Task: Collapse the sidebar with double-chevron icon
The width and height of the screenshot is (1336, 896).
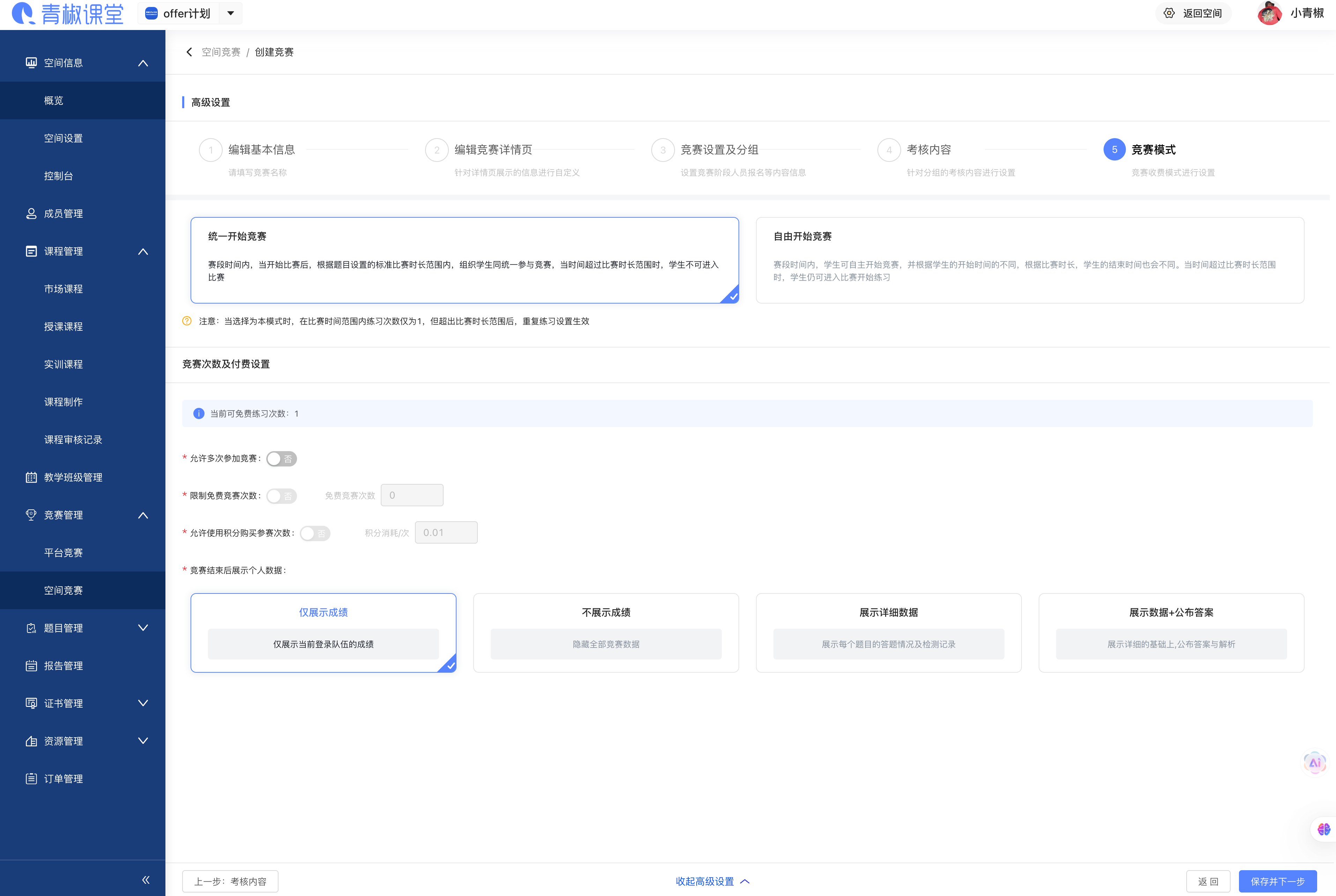Action: [x=145, y=880]
